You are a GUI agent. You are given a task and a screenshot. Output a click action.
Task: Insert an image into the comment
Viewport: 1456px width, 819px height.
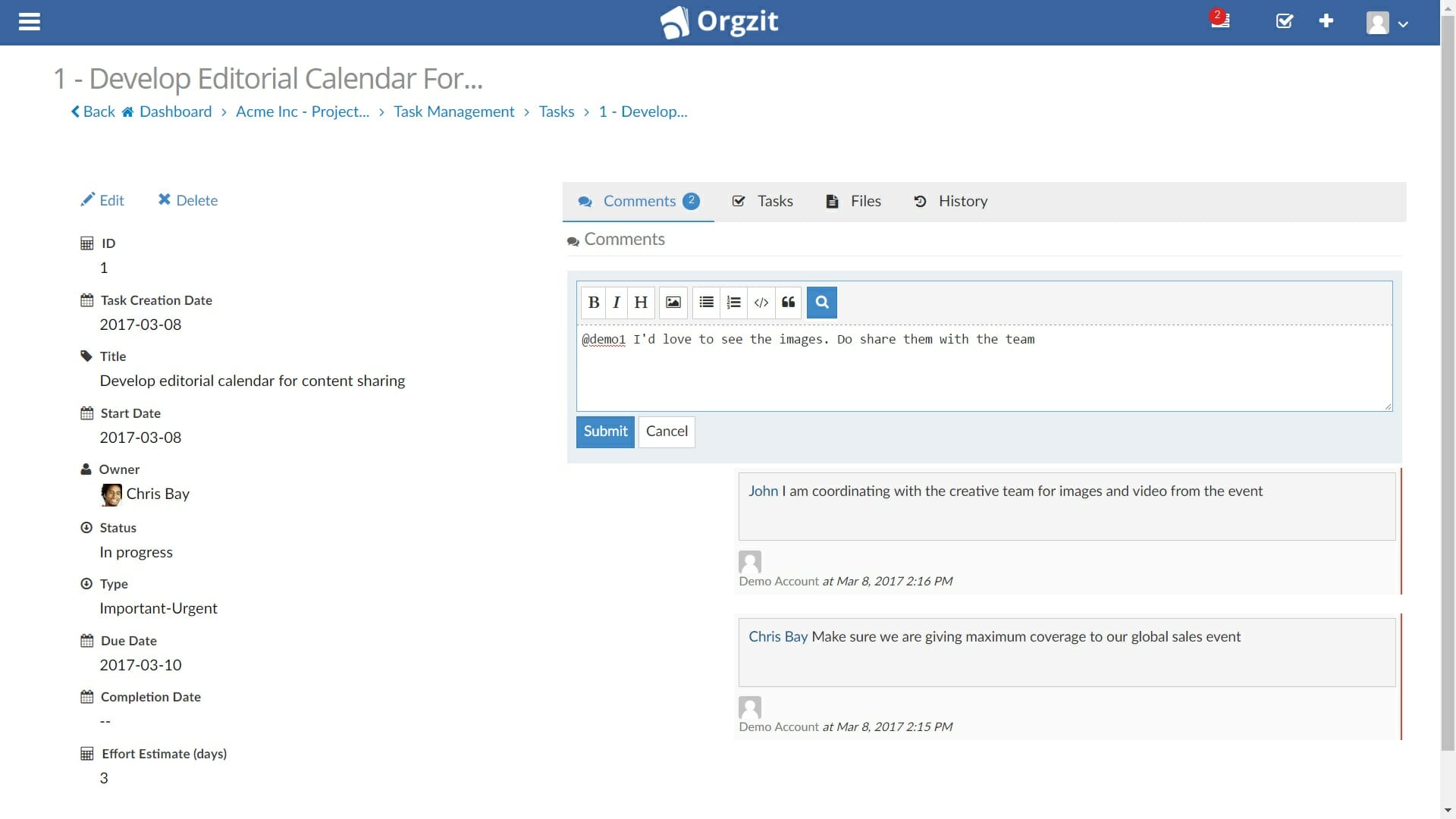click(x=673, y=302)
